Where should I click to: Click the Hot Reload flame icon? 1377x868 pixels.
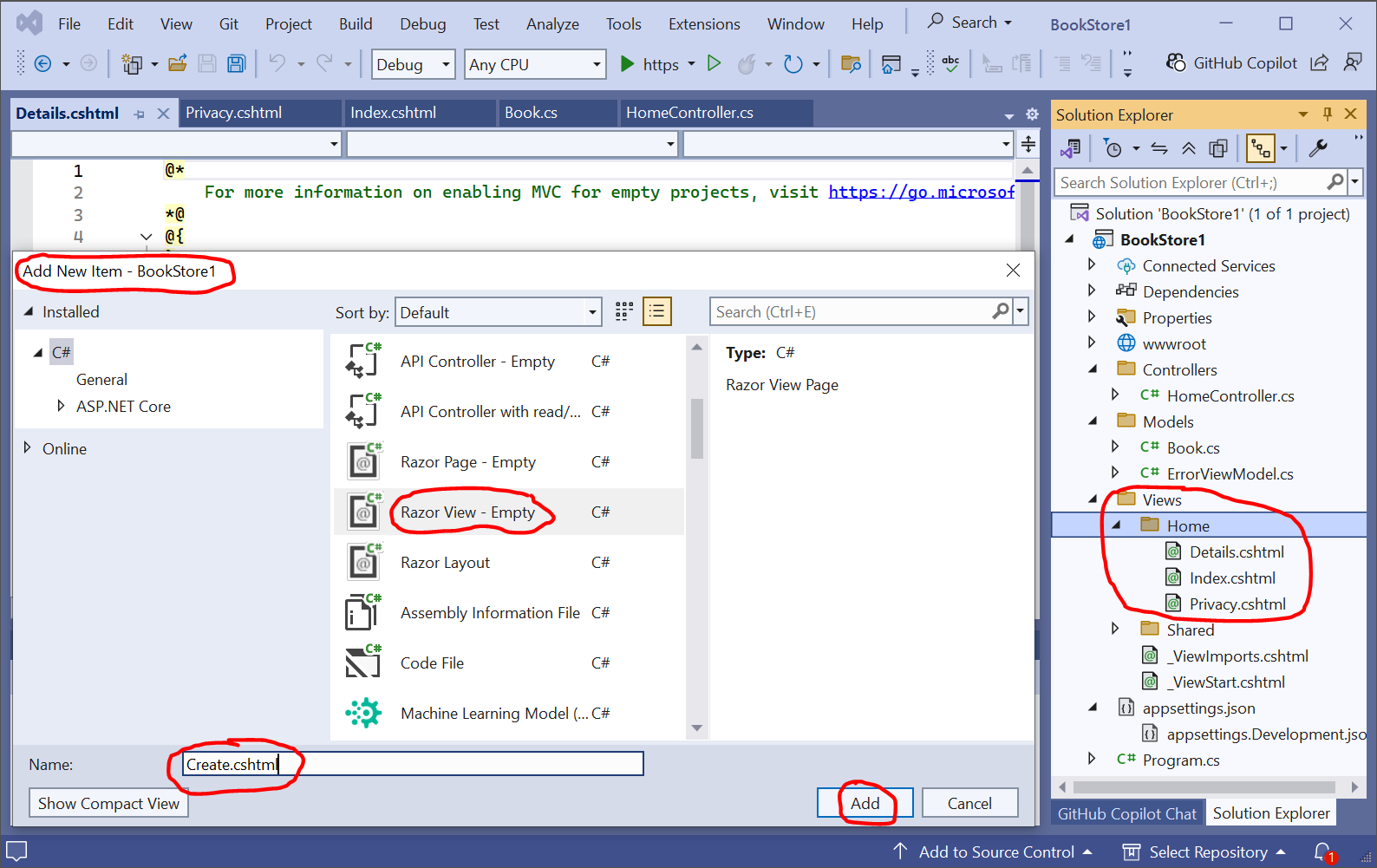click(x=747, y=63)
